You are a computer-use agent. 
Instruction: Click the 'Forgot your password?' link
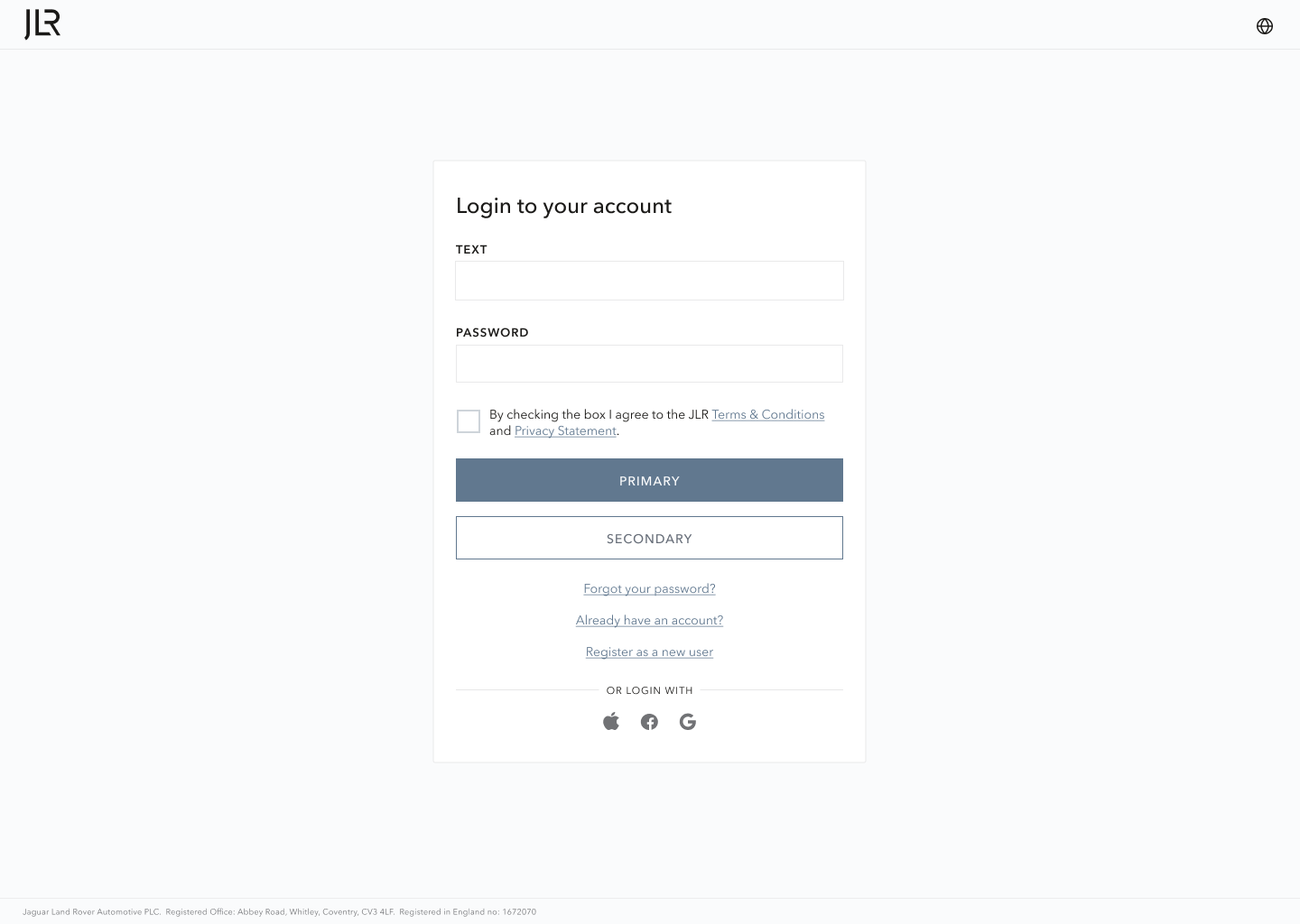point(649,589)
